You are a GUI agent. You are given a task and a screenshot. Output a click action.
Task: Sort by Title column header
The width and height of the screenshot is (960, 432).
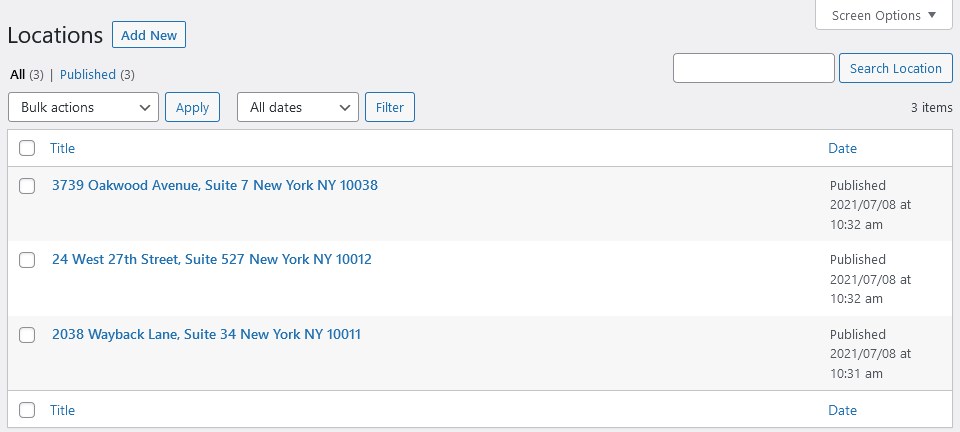[62, 148]
